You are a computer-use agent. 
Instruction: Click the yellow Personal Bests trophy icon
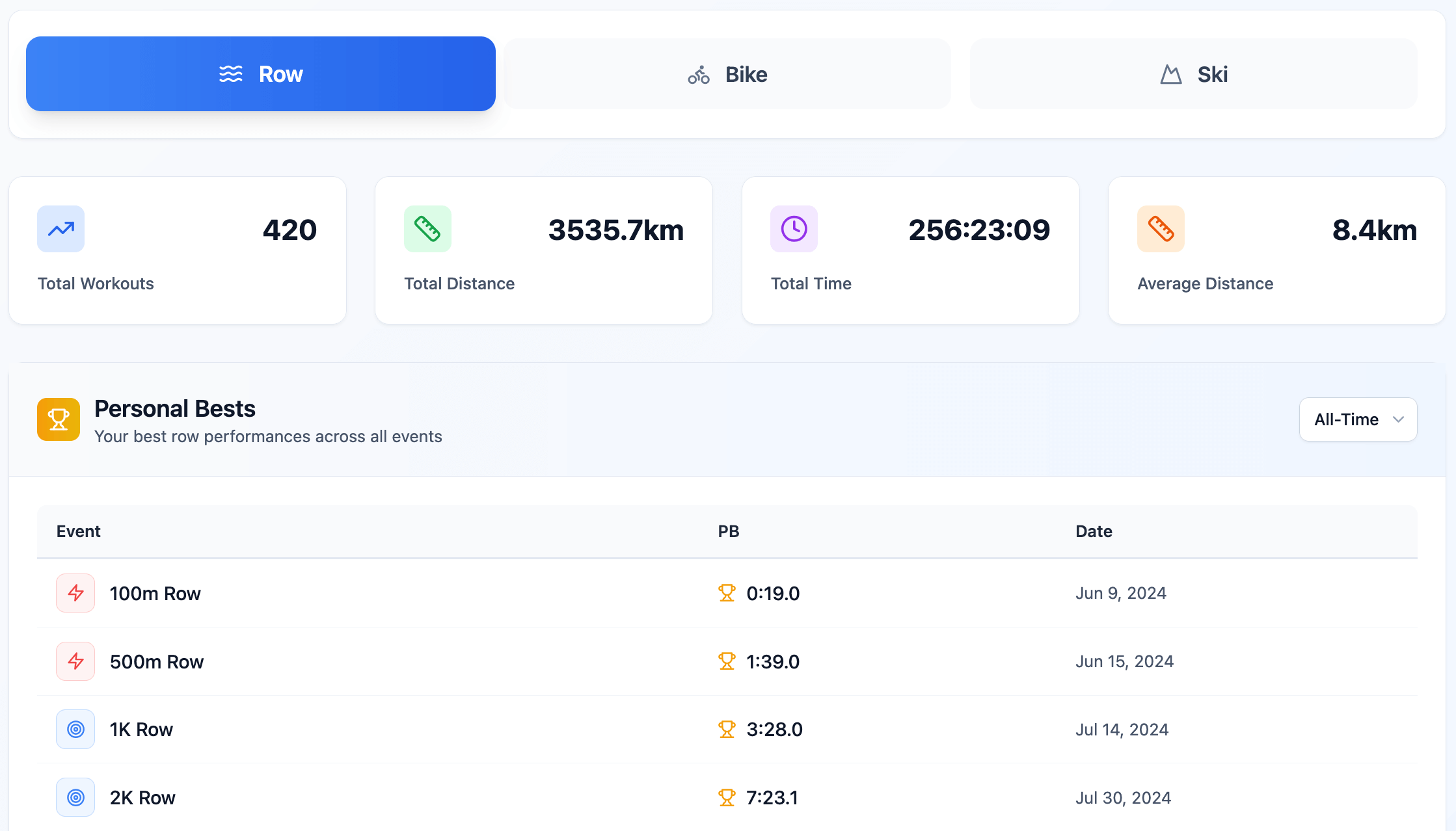pos(59,419)
